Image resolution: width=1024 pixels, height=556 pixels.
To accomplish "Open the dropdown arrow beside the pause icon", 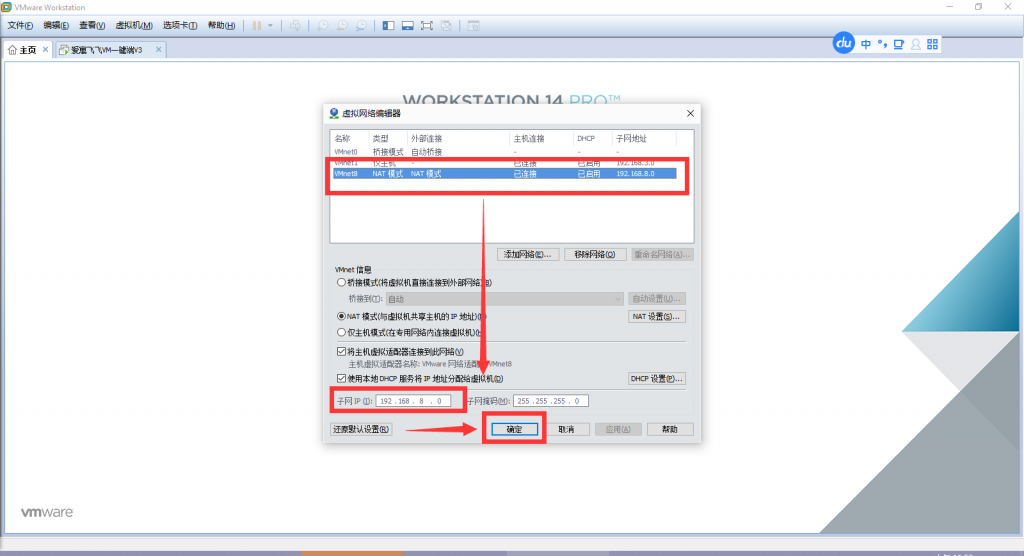I will pos(270,25).
